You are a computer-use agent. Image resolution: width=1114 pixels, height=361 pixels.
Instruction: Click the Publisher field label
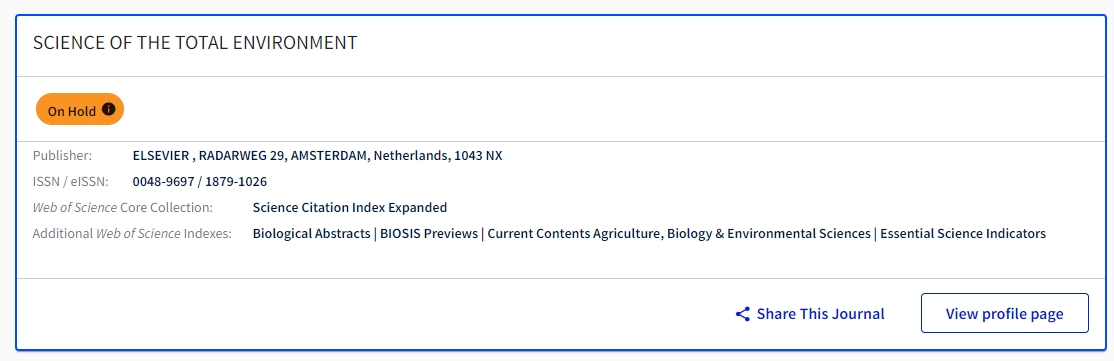point(63,156)
